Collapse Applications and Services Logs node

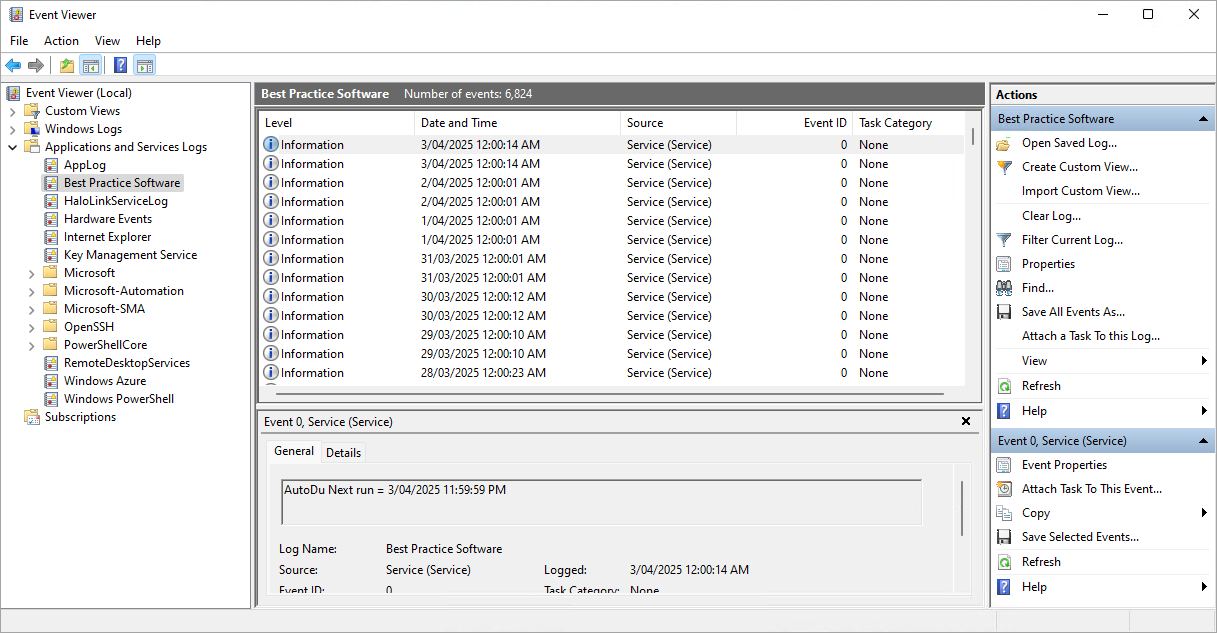[x=13, y=147]
